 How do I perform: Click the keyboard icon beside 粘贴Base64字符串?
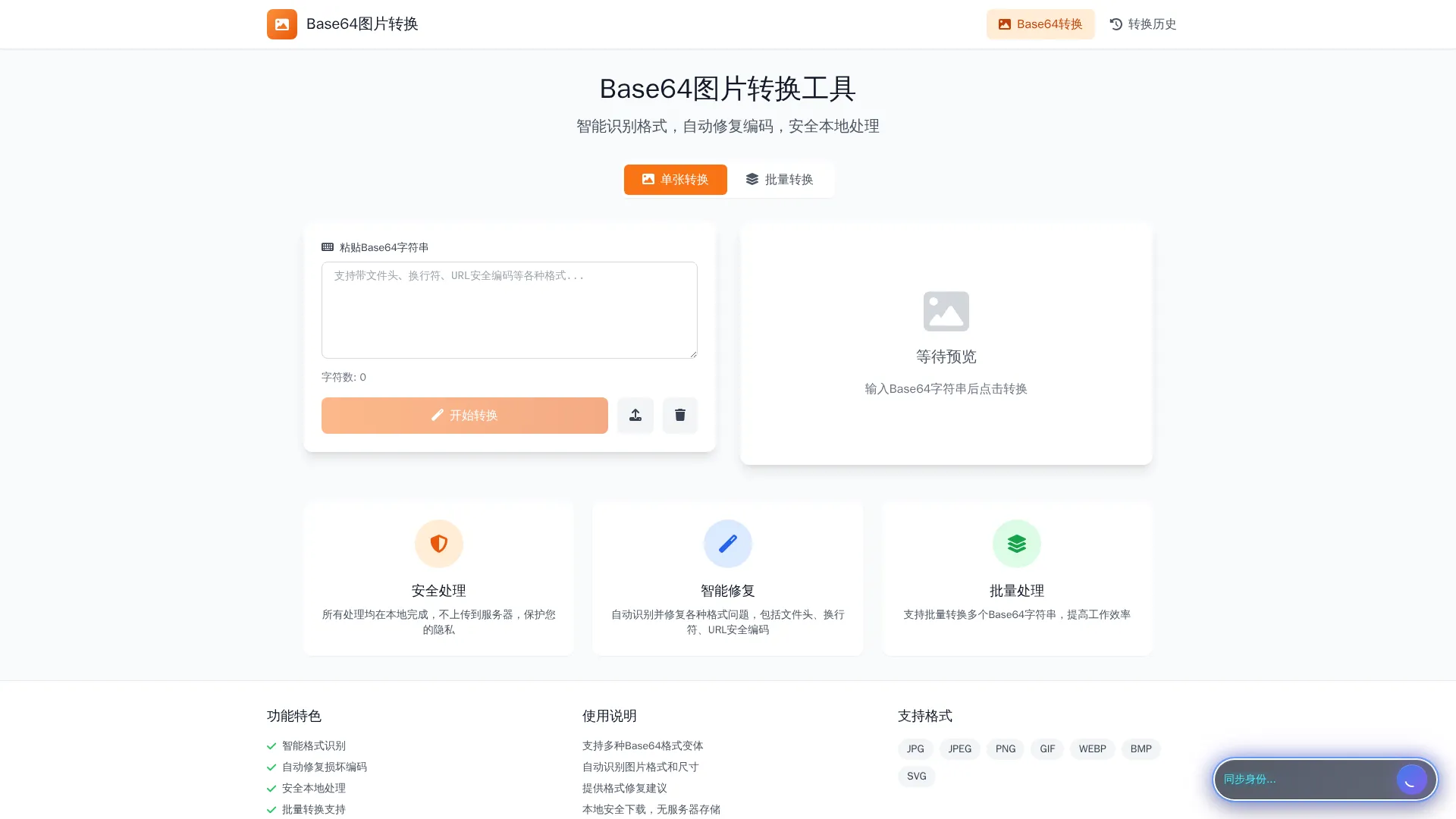(x=327, y=246)
